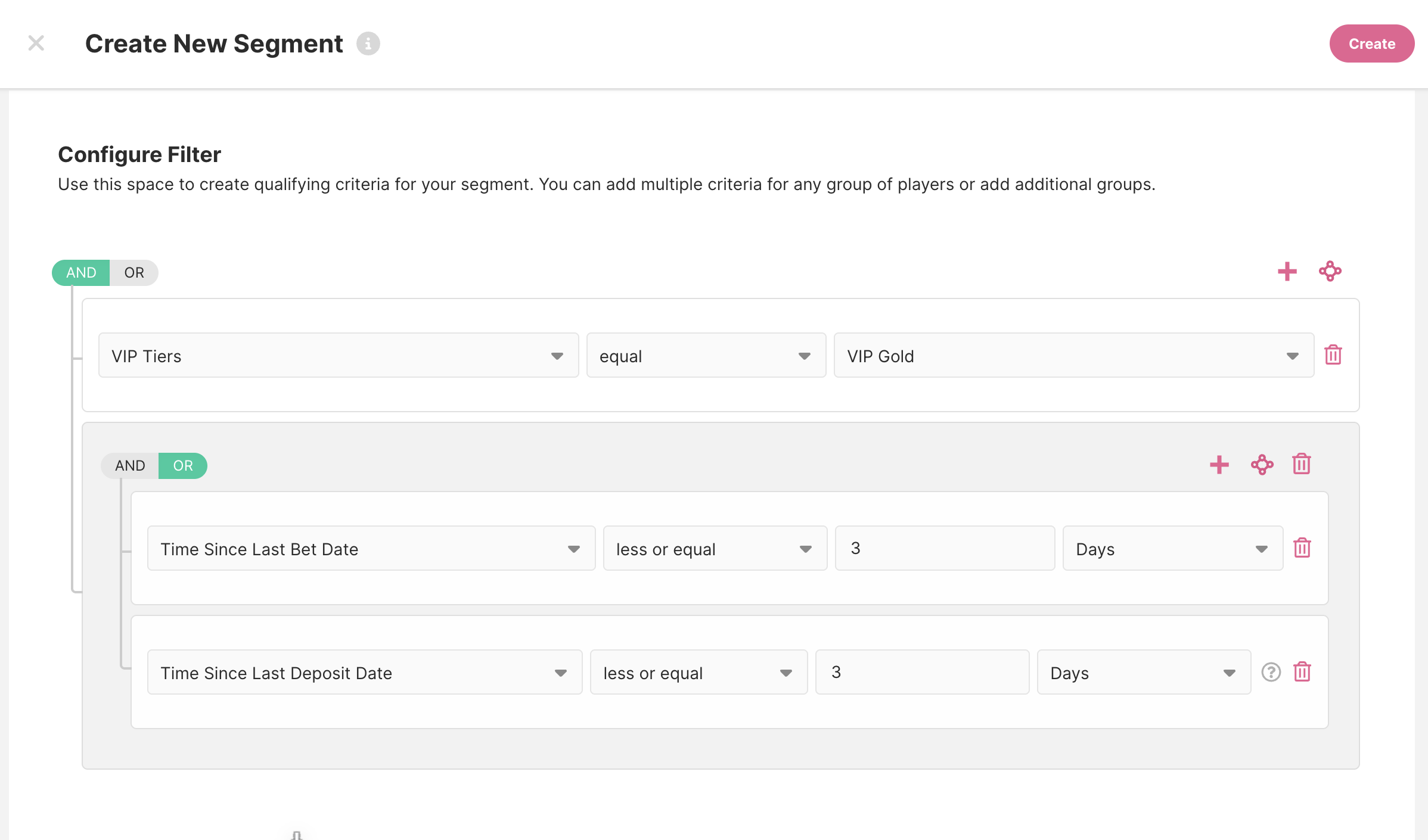Close the Create New Segment dialog
Viewport: 1428px width, 840px height.
36,43
